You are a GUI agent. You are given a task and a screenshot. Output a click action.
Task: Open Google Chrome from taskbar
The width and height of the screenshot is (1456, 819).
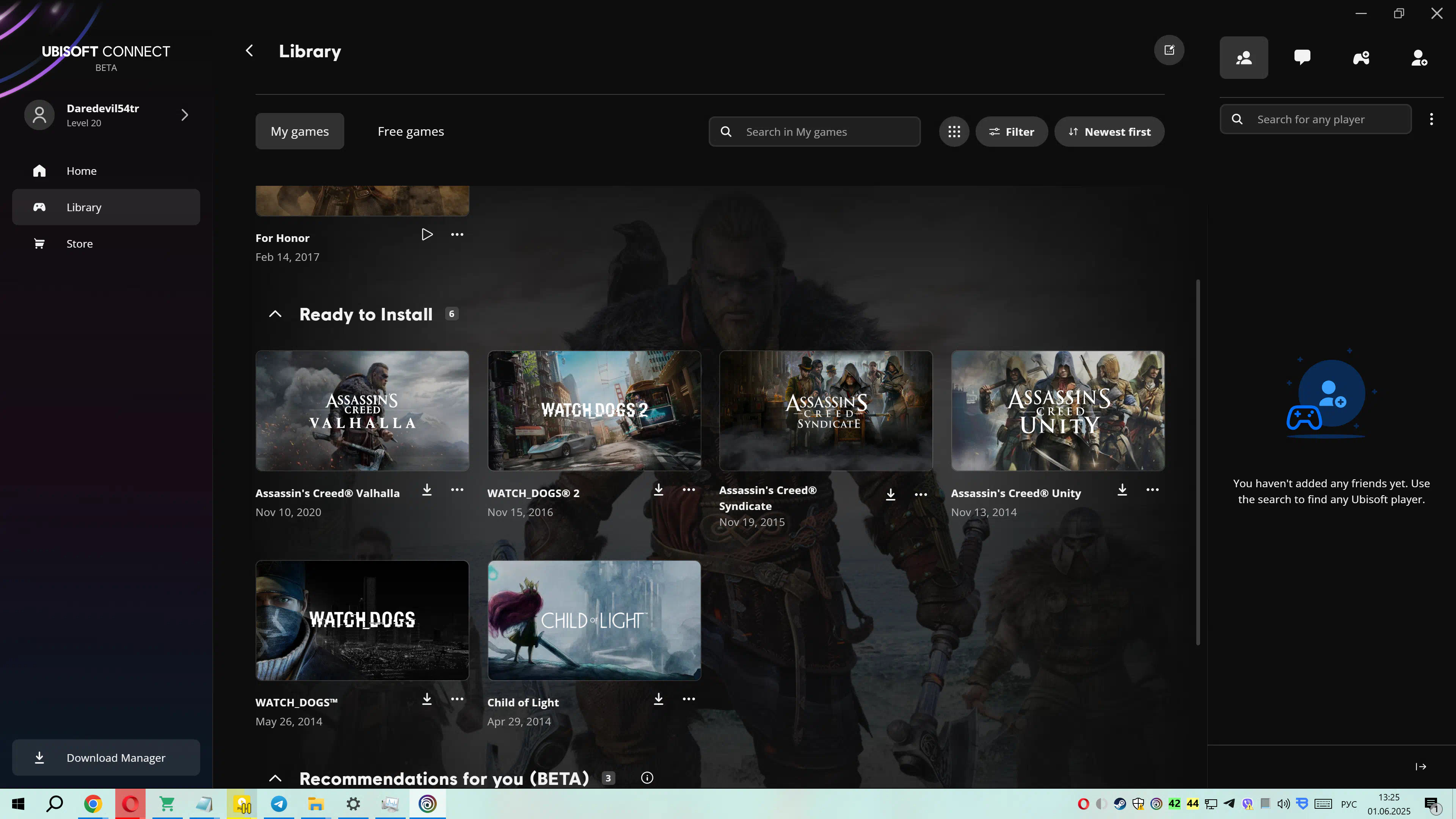[93, 804]
